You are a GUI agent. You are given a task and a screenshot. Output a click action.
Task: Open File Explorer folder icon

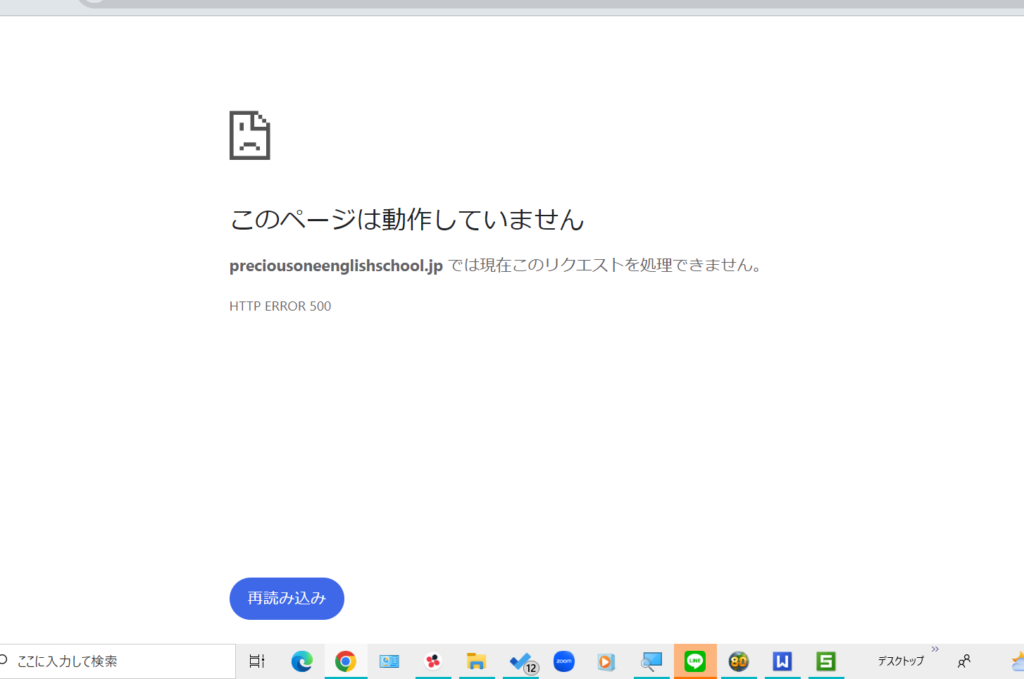(x=477, y=661)
